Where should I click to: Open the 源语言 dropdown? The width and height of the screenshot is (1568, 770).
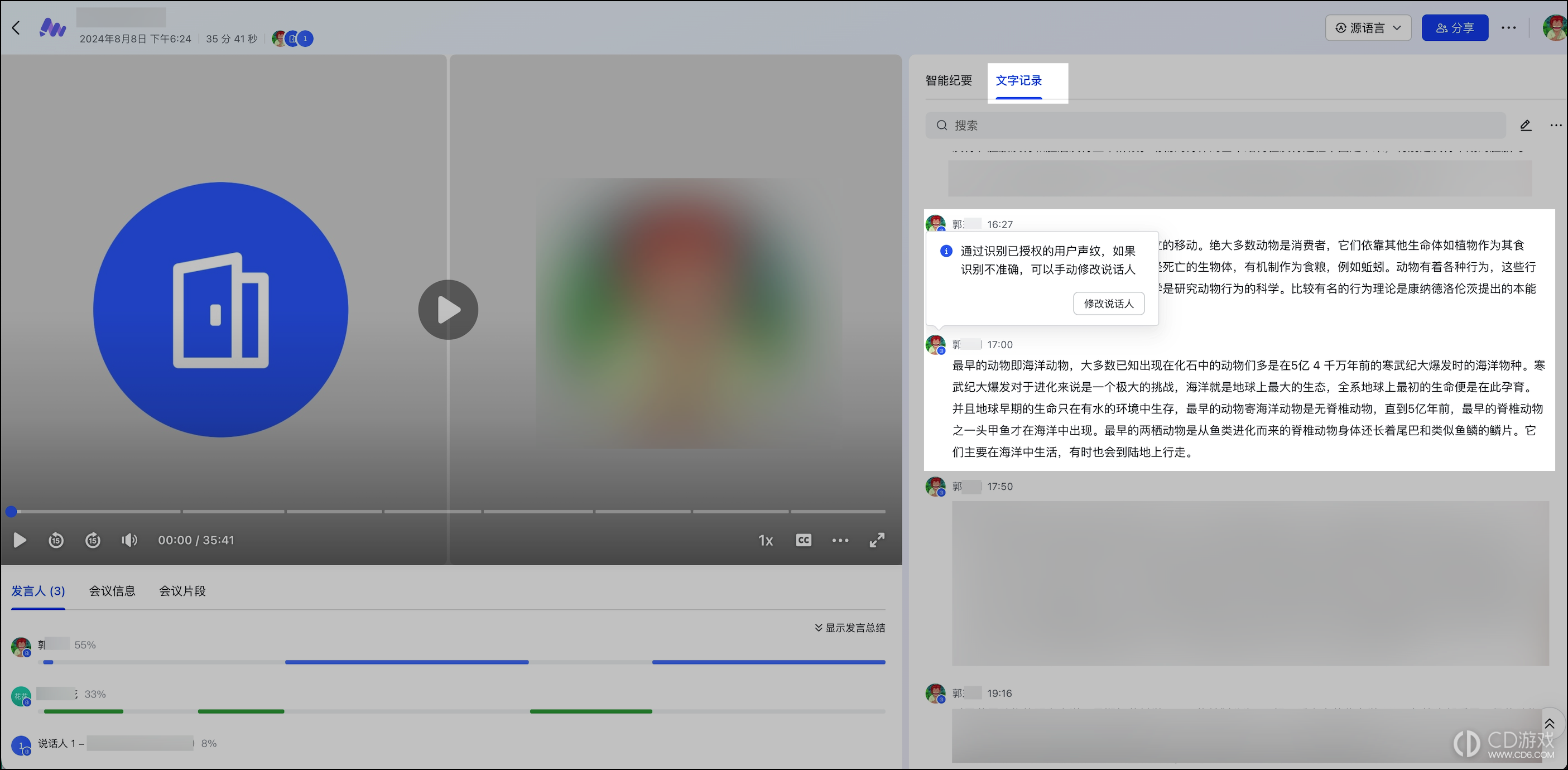click(x=1368, y=27)
